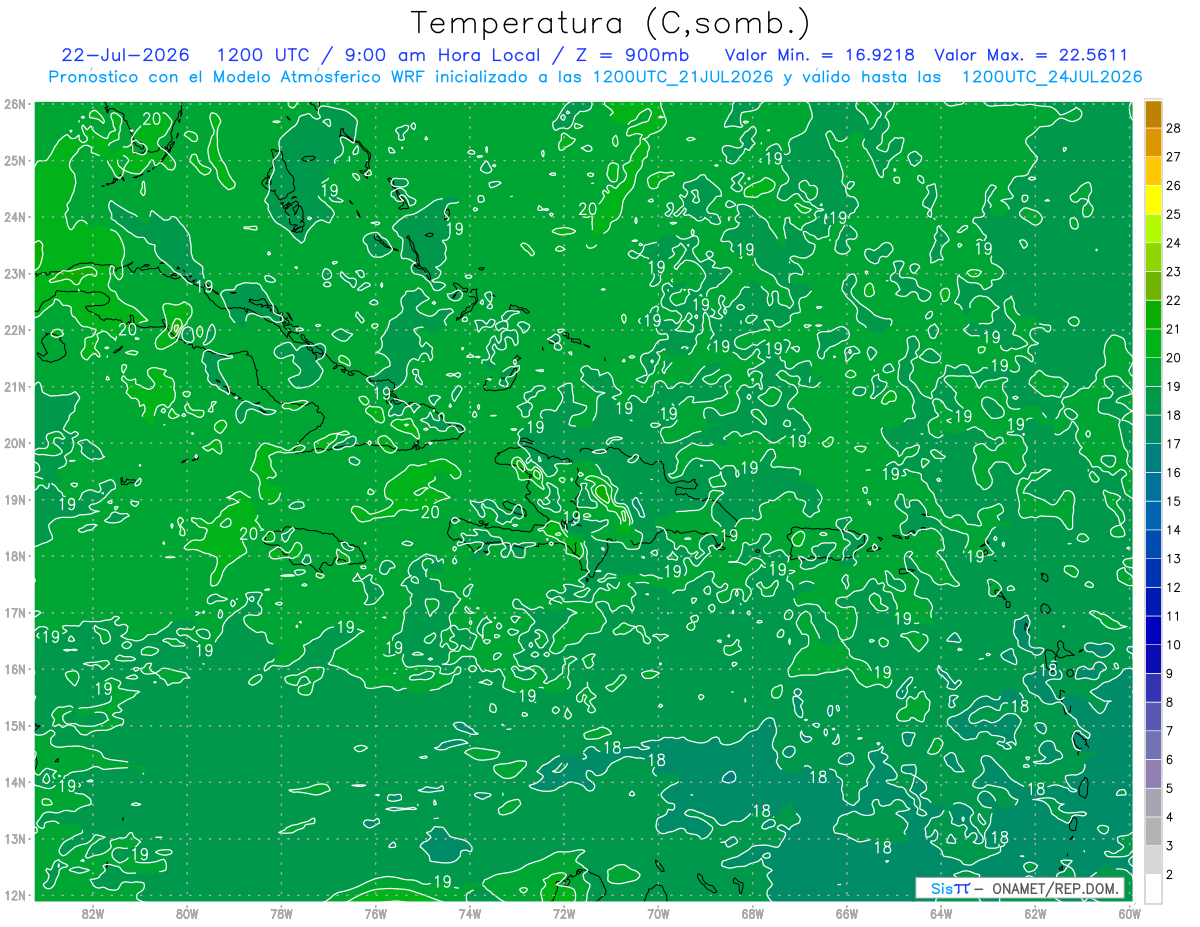Click the SisTT ONAMET/REP.DOM. logo box
Viewport: 1200px width, 927px height.
pyautogui.click(x=1020, y=888)
